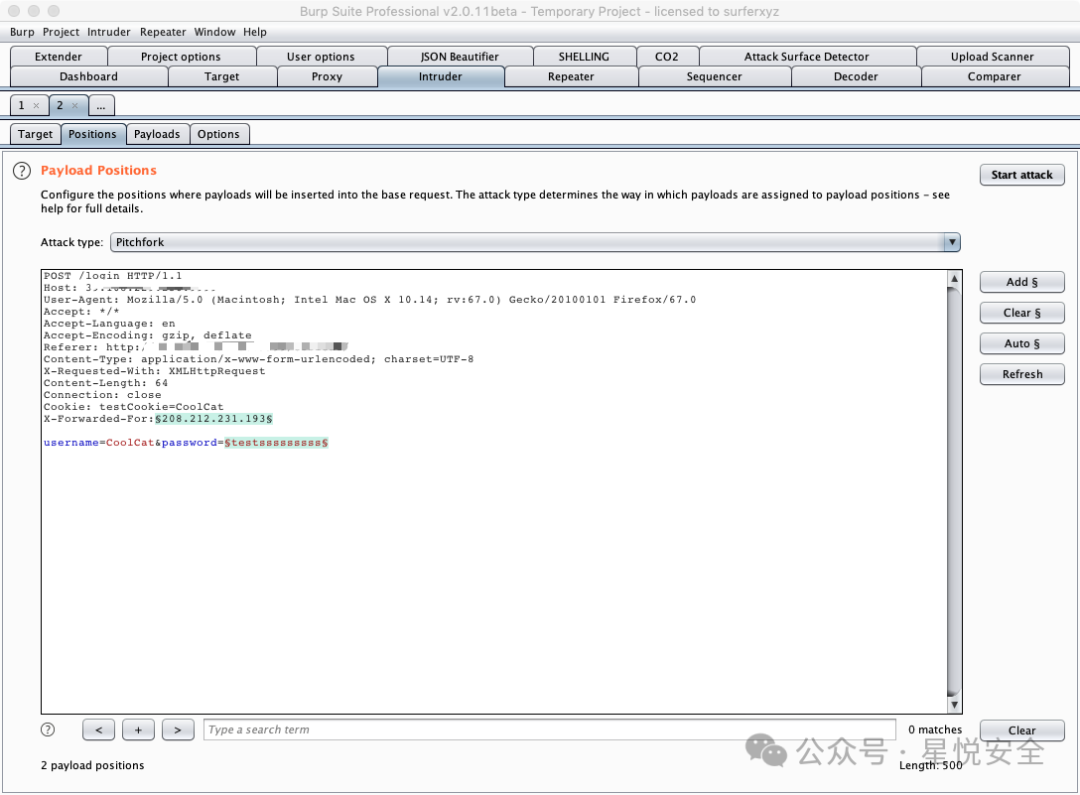The width and height of the screenshot is (1080, 795).
Task: Switch to the main Repeater tab
Action: [571, 76]
